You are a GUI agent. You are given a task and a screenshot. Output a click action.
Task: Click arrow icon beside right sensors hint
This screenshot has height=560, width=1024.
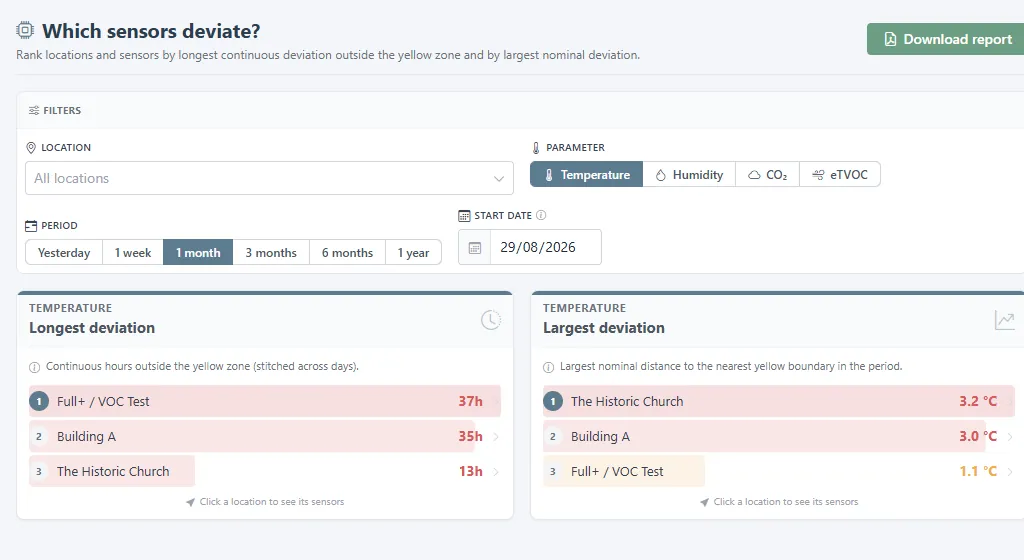pyautogui.click(x=704, y=502)
